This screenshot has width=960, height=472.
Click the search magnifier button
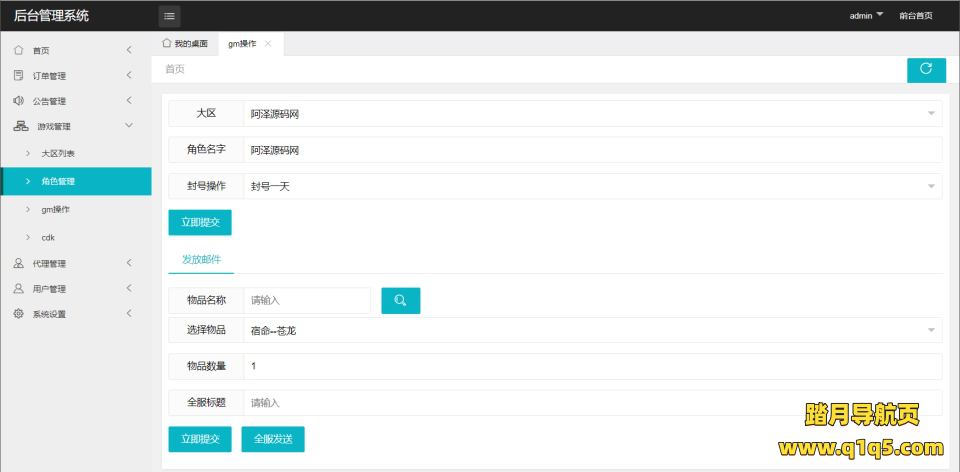pyautogui.click(x=400, y=301)
